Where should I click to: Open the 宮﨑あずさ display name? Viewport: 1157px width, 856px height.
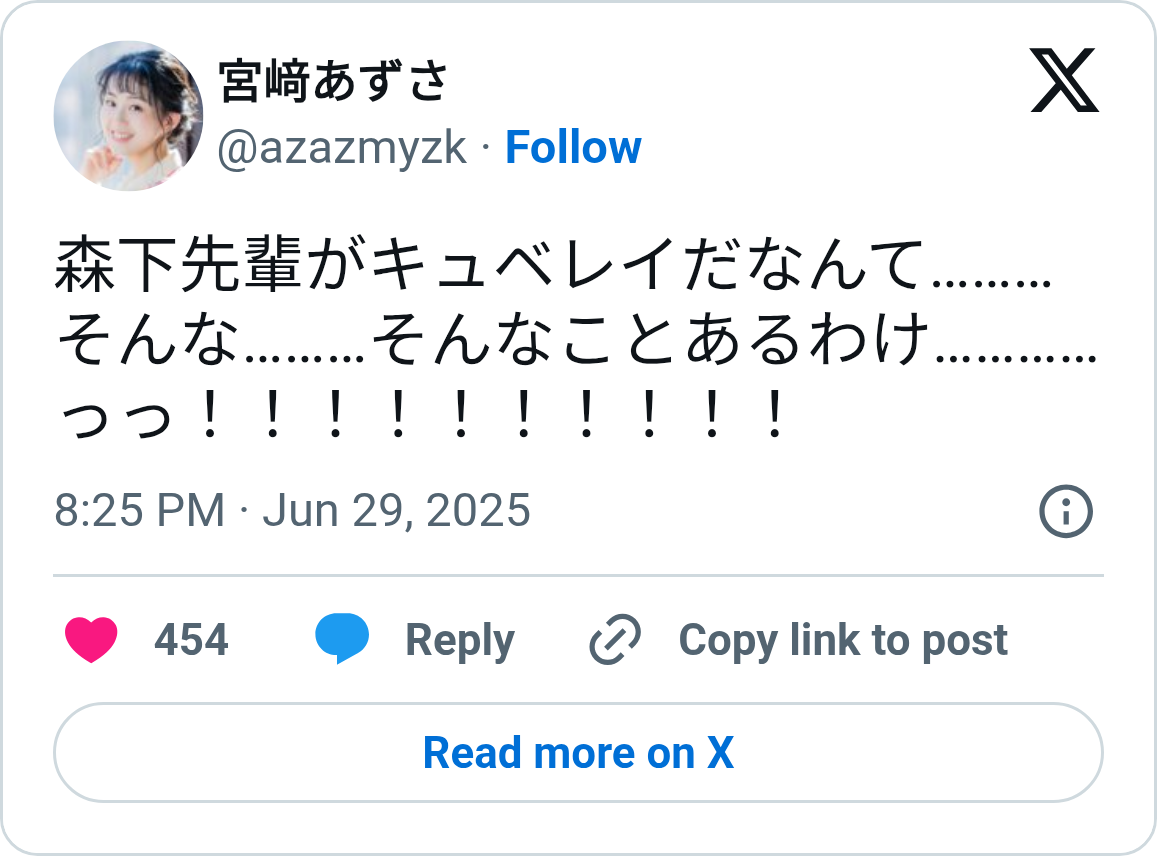tap(333, 81)
